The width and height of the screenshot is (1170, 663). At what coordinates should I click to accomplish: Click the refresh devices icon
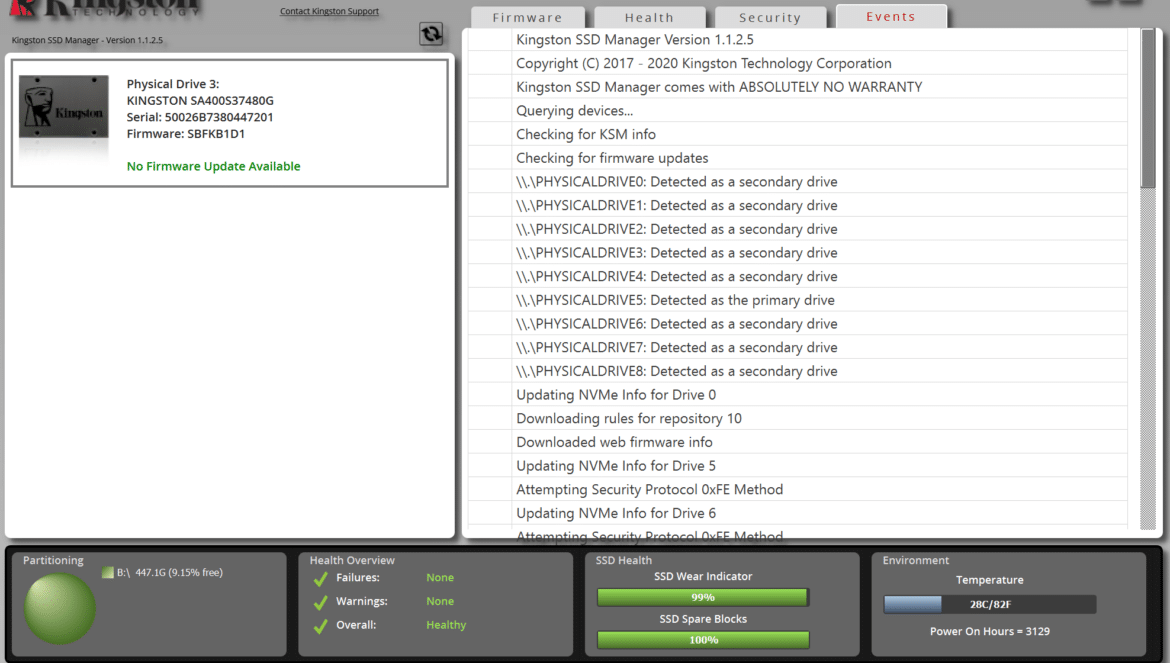point(431,34)
